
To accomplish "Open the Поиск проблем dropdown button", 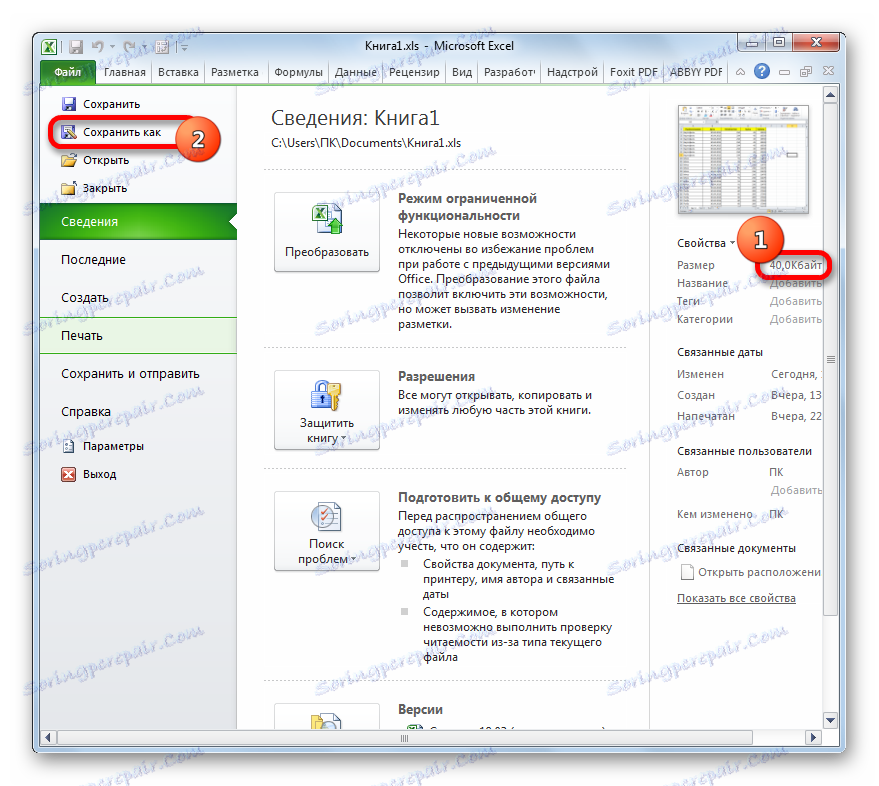I will tap(327, 531).
